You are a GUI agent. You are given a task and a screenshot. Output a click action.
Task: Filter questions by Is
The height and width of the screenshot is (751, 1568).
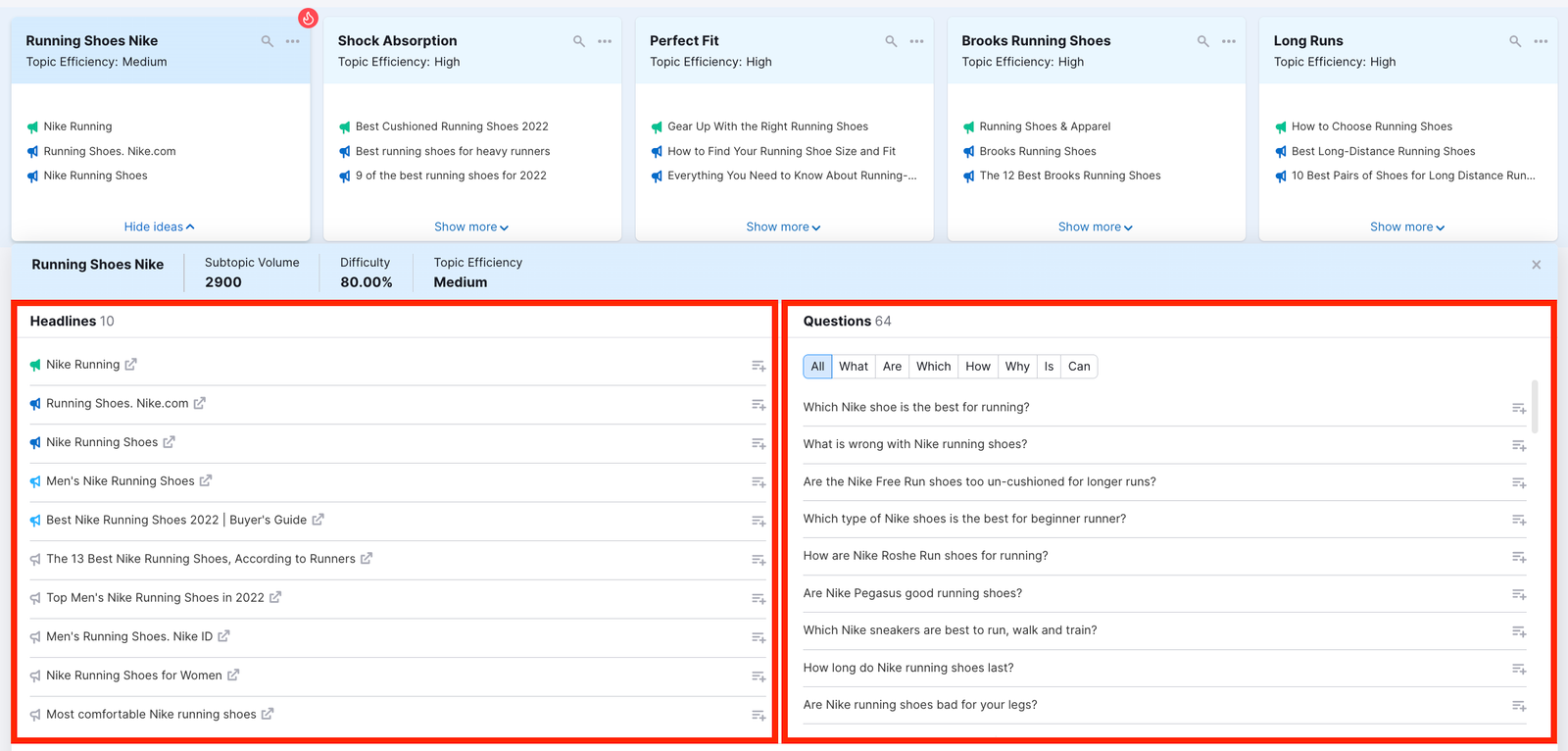pyautogui.click(x=1049, y=367)
